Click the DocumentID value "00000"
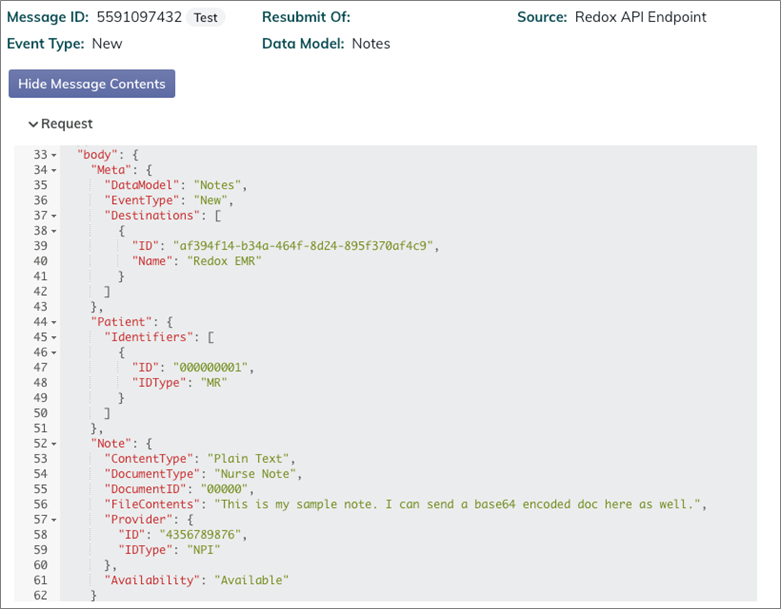 (224, 489)
